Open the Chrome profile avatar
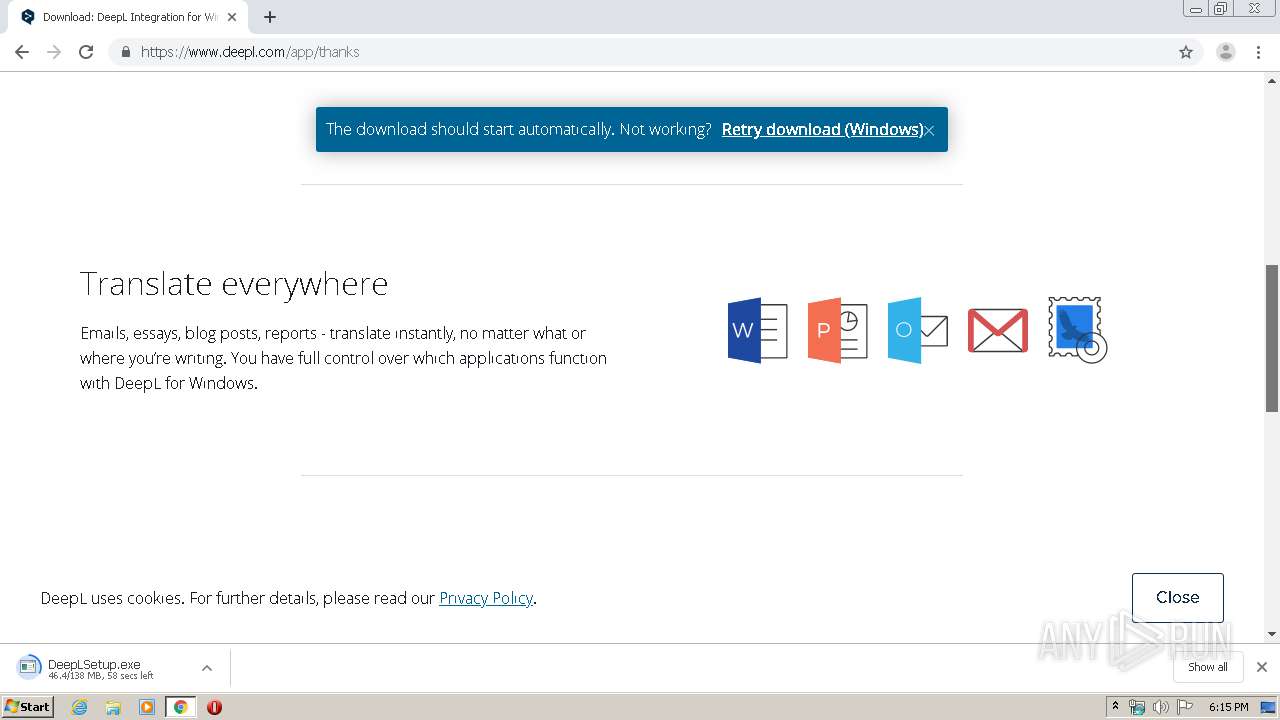The width and height of the screenshot is (1280, 720). 1226,52
